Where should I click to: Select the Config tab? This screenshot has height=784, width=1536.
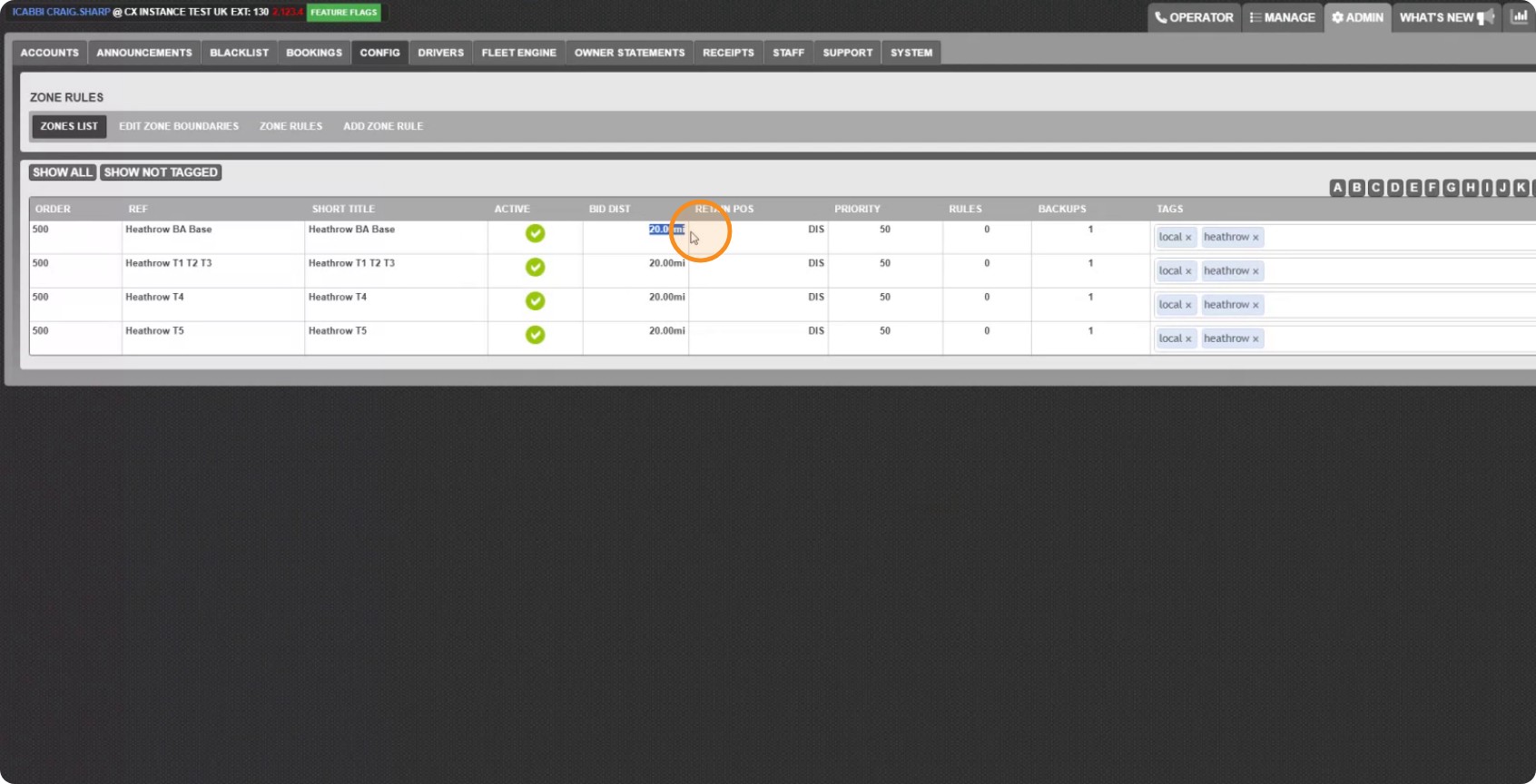379,53
